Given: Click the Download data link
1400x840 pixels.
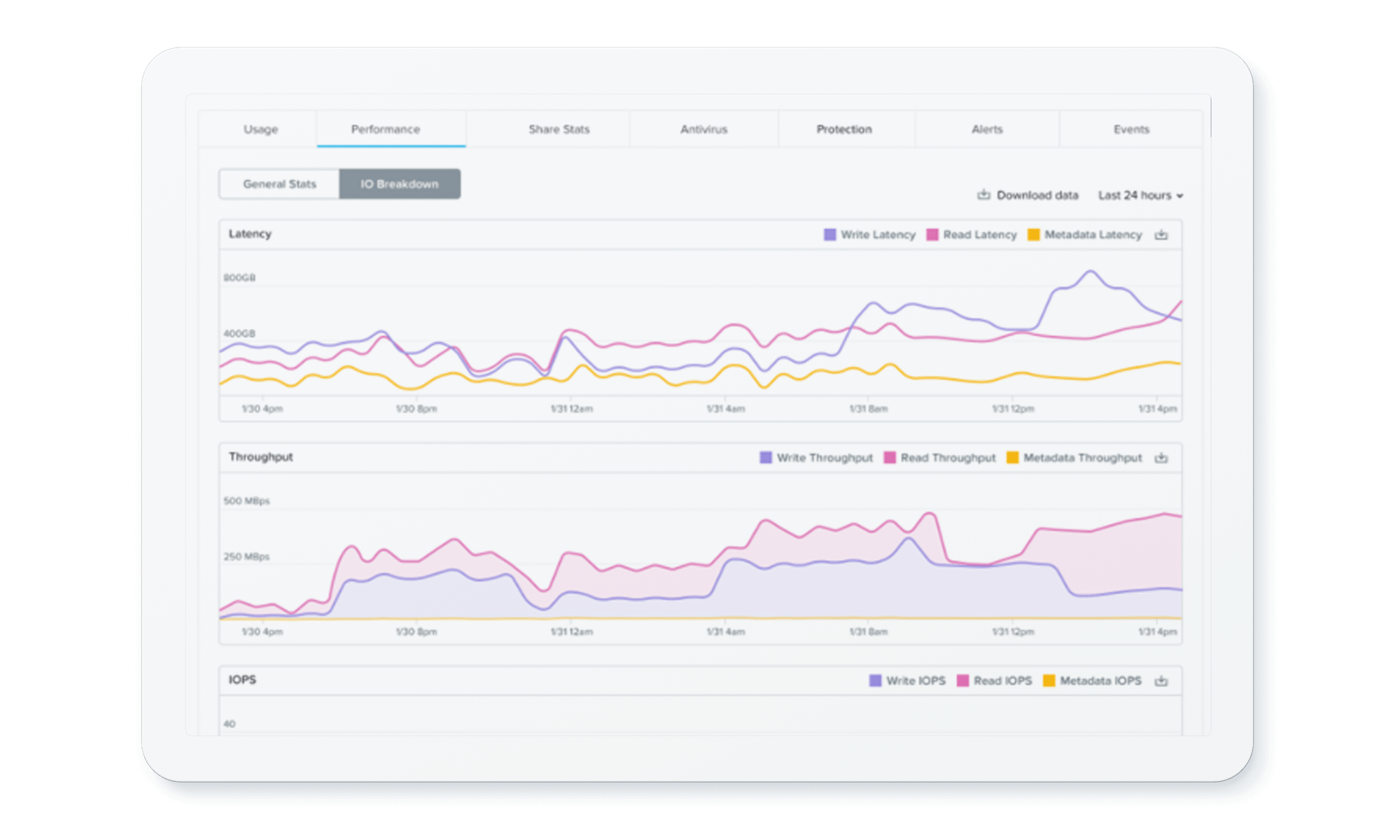Looking at the screenshot, I should pyautogui.click(x=1037, y=195).
